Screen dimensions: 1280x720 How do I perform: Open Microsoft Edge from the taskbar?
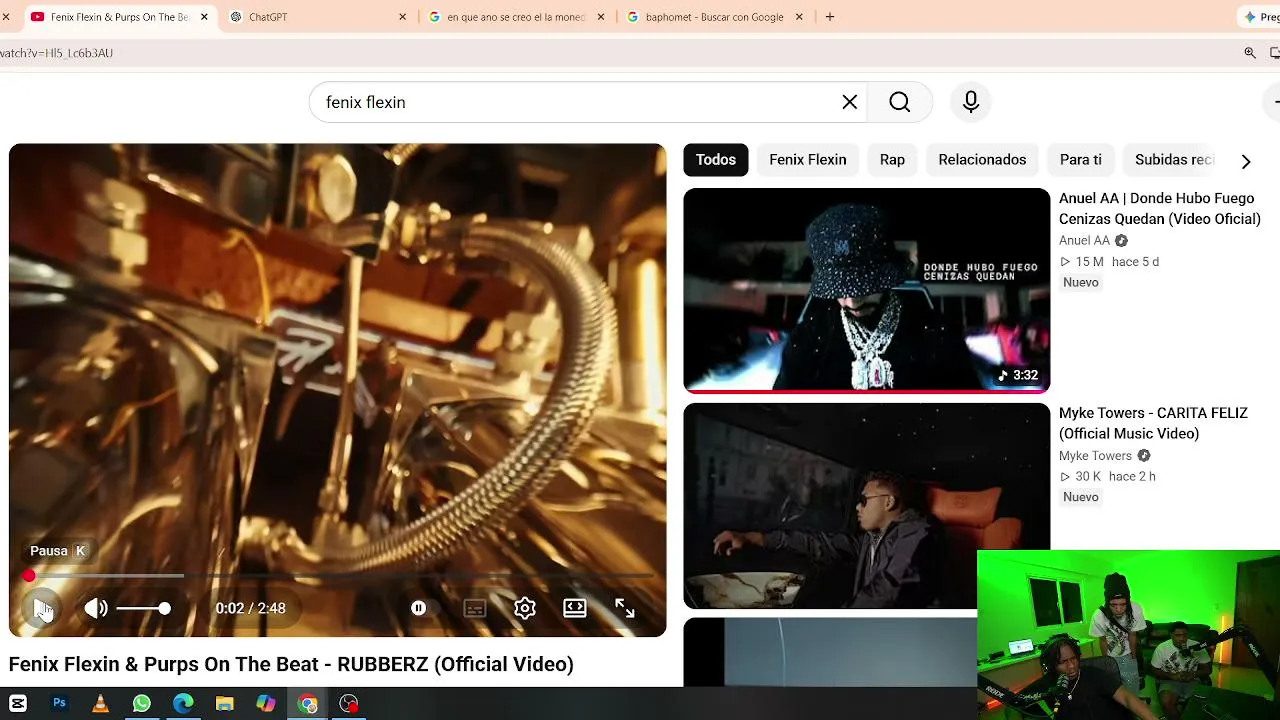(183, 704)
